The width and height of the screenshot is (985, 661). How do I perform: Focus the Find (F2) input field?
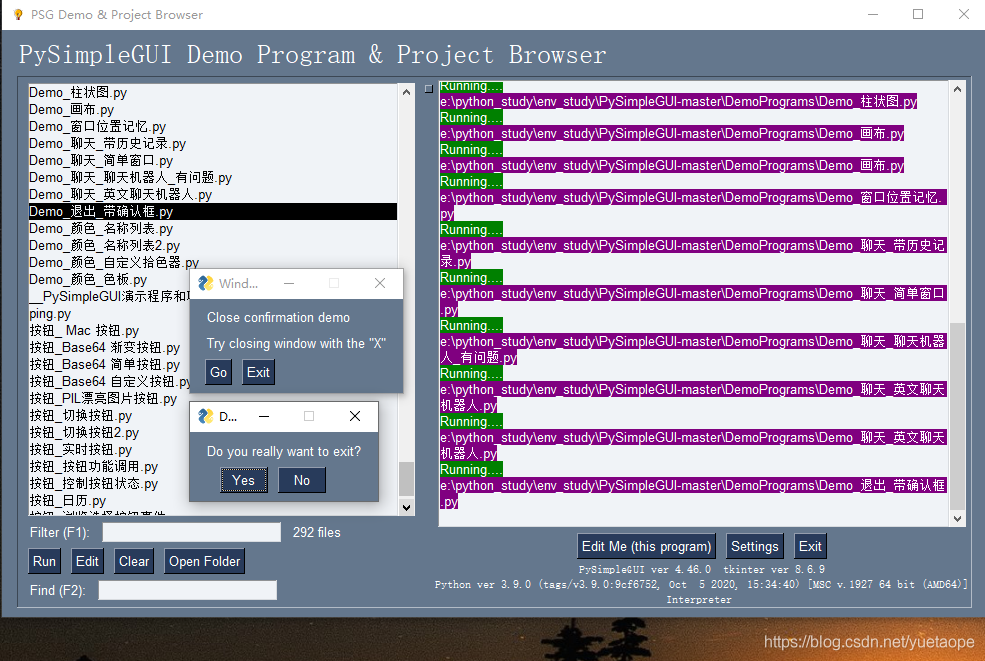click(x=188, y=590)
